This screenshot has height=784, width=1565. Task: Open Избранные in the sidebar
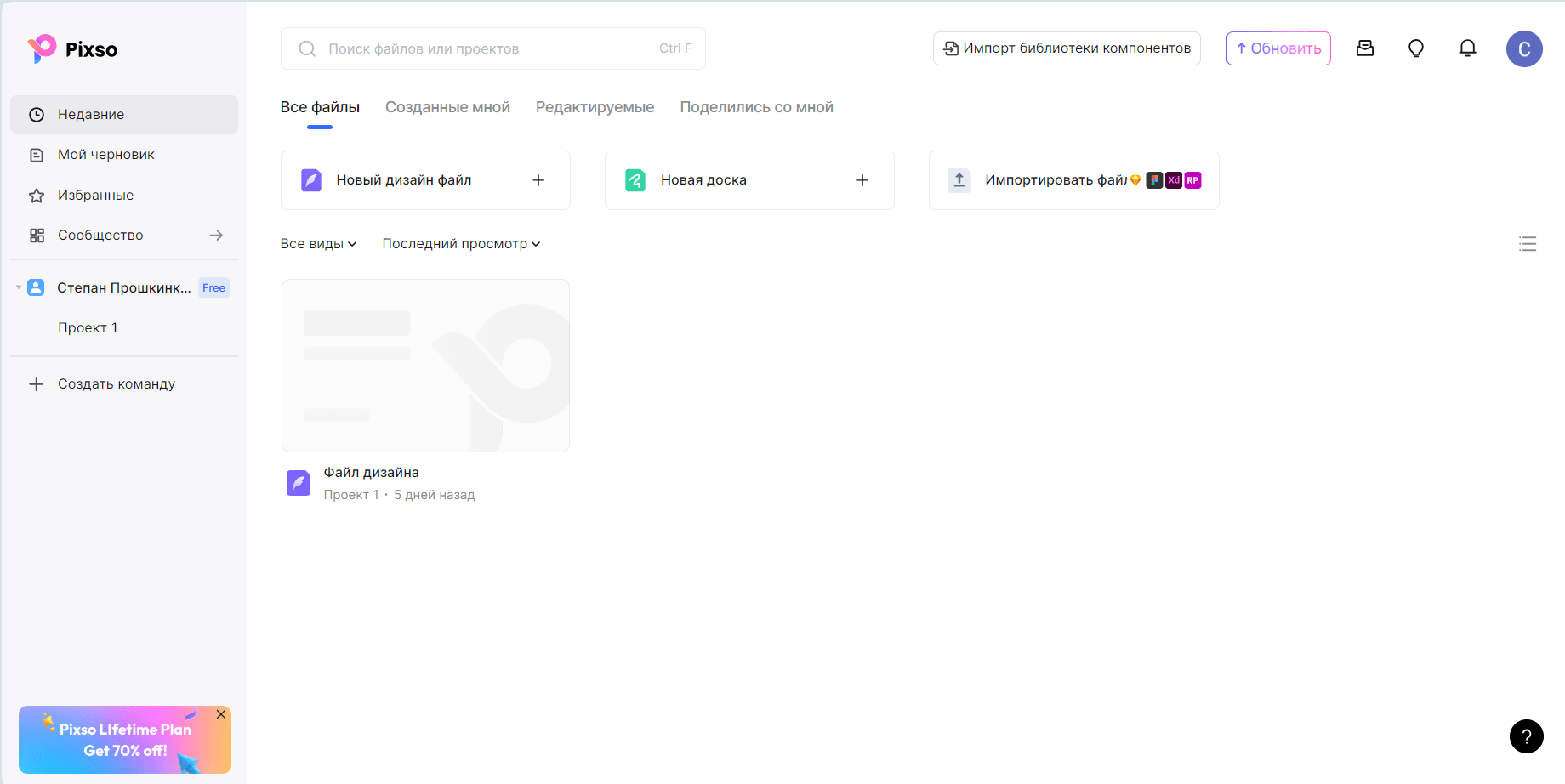(x=124, y=196)
